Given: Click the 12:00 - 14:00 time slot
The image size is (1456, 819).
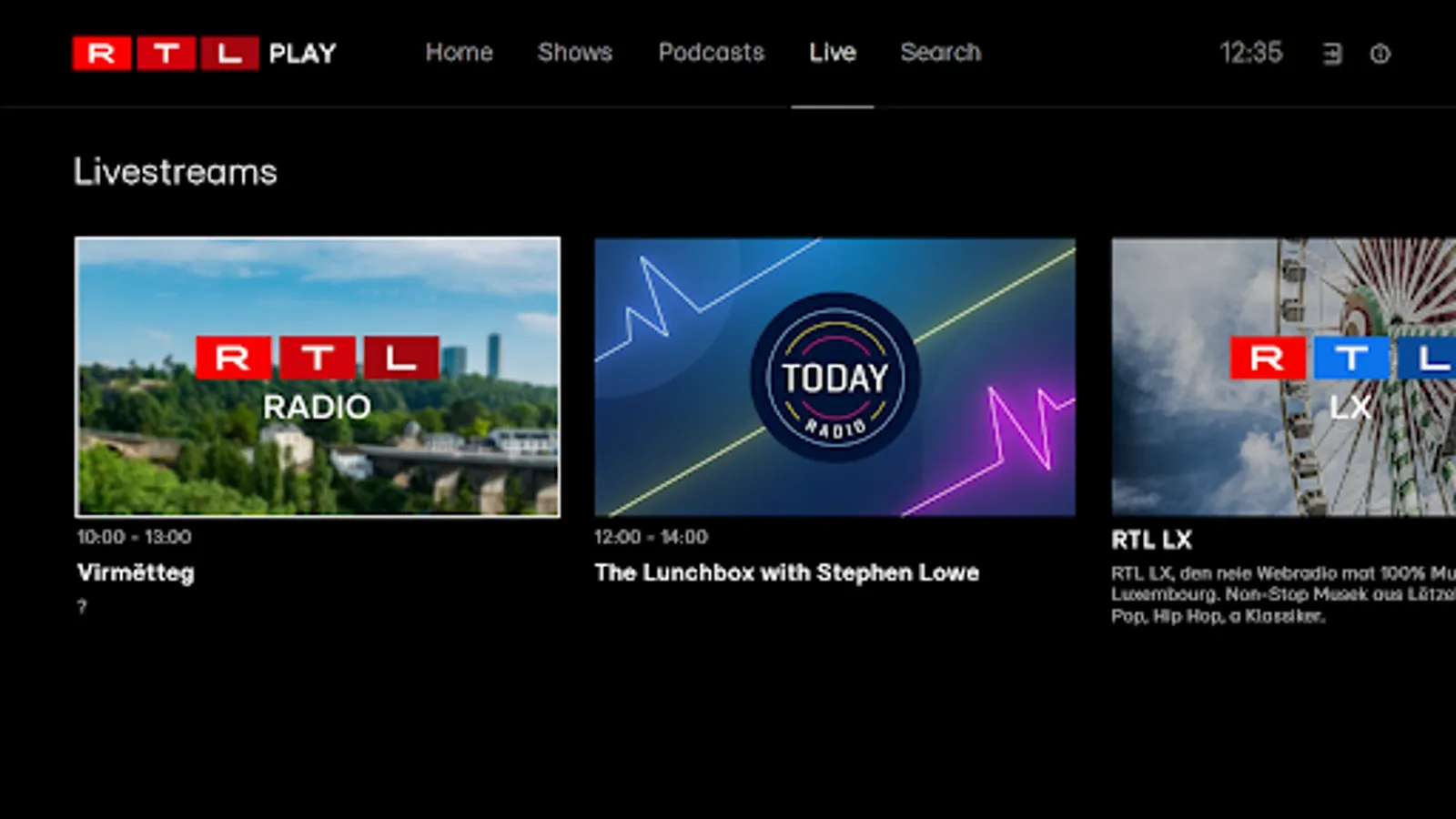Looking at the screenshot, I should click(651, 537).
